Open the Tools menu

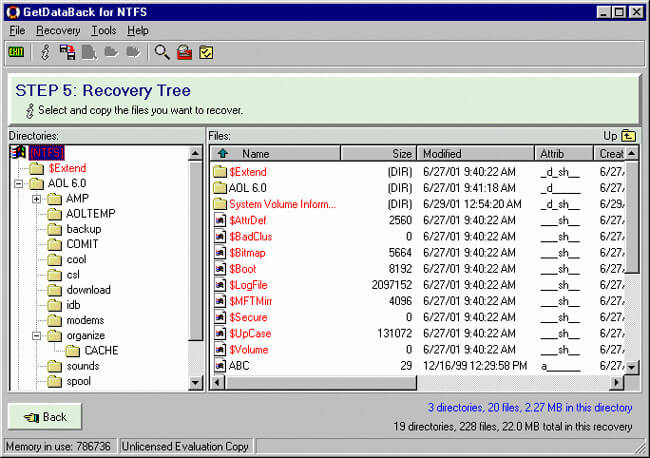(104, 31)
